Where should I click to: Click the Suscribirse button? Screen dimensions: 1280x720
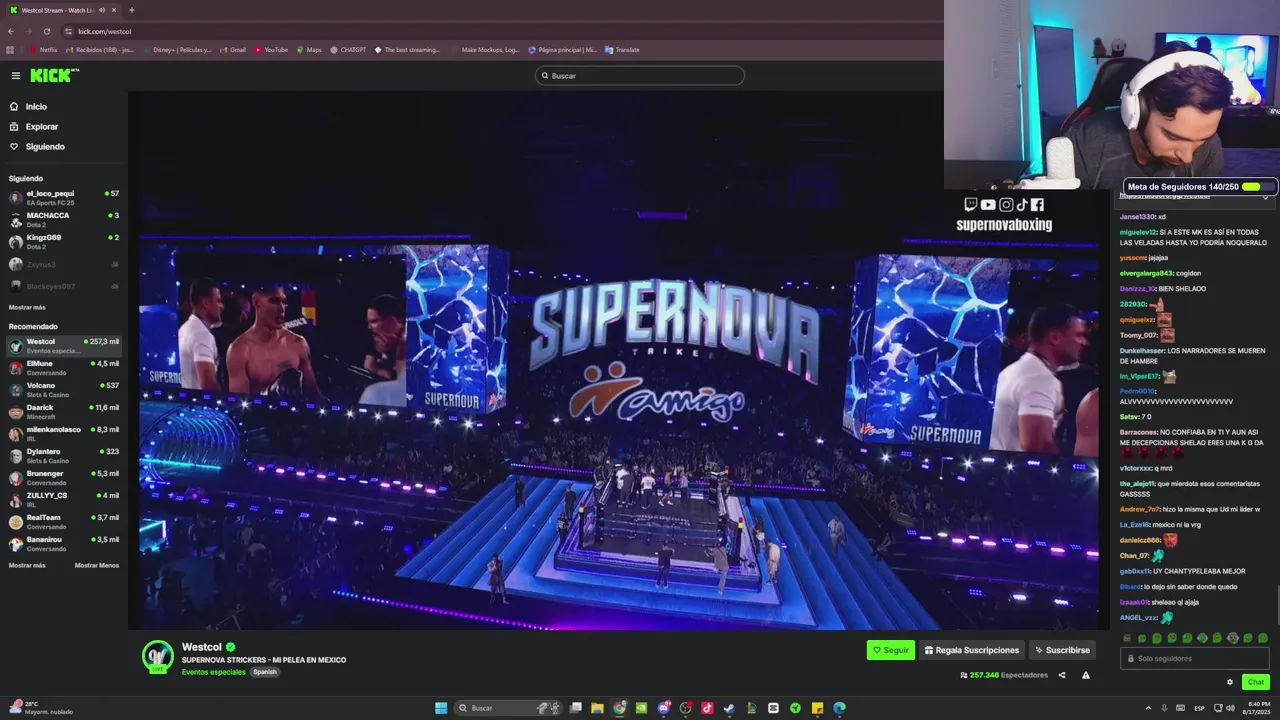click(1062, 650)
